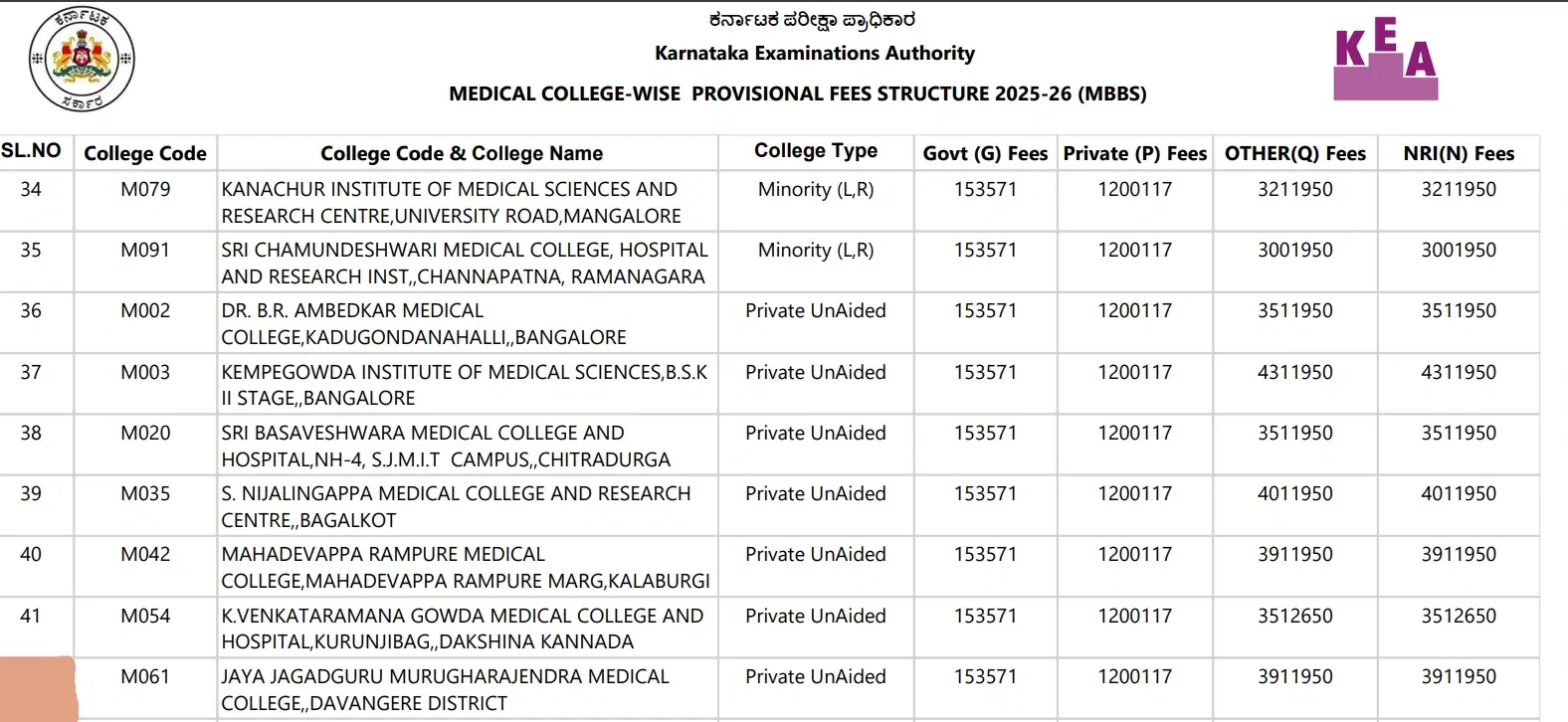Screen dimensions: 1568x722
Task: Click the Karnataka government emblem logo
Action: pyautogui.click(x=82, y=59)
